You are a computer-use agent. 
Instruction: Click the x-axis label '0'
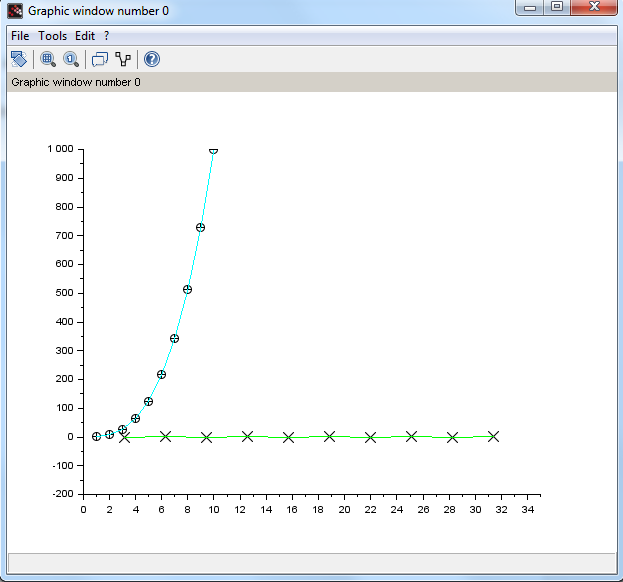pos(83,509)
